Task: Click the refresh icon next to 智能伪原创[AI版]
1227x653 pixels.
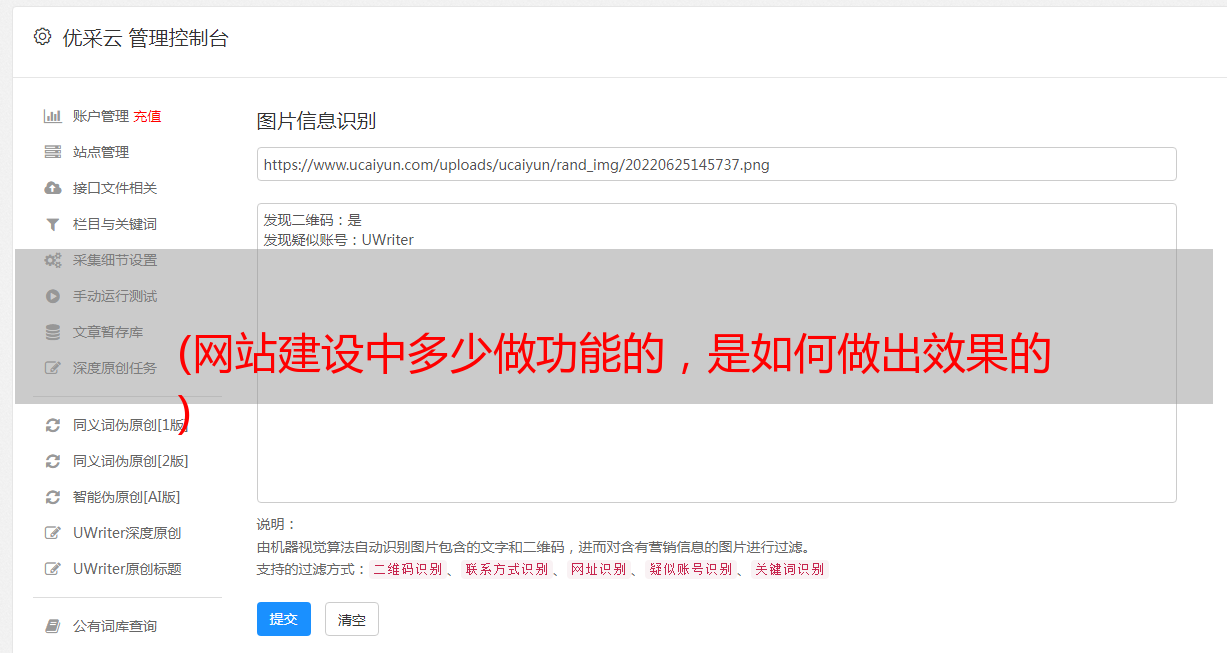Action: click(53, 497)
